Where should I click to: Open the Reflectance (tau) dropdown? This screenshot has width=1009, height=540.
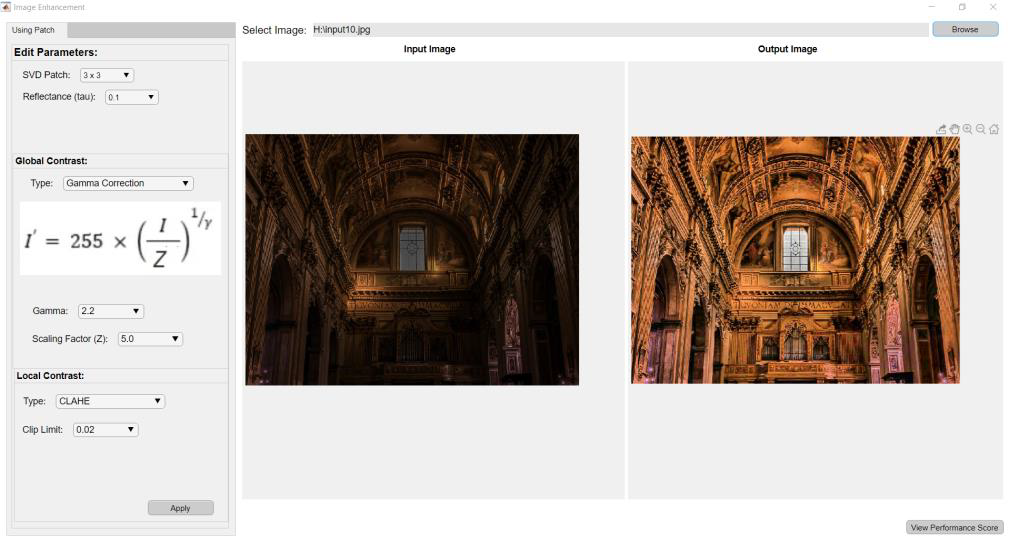pyautogui.click(x=132, y=97)
